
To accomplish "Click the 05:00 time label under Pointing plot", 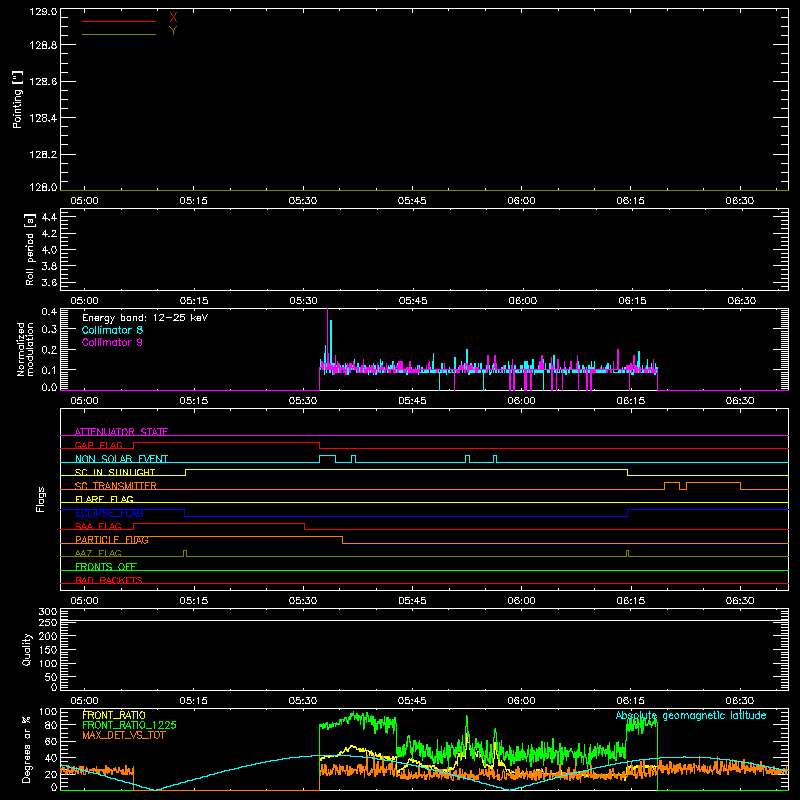I will click(x=84, y=201).
